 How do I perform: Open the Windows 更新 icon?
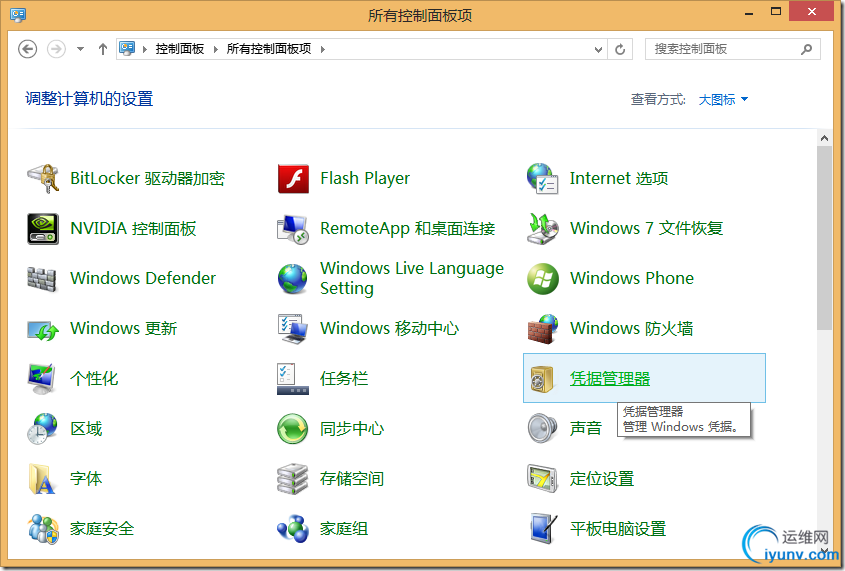tap(43, 329)
